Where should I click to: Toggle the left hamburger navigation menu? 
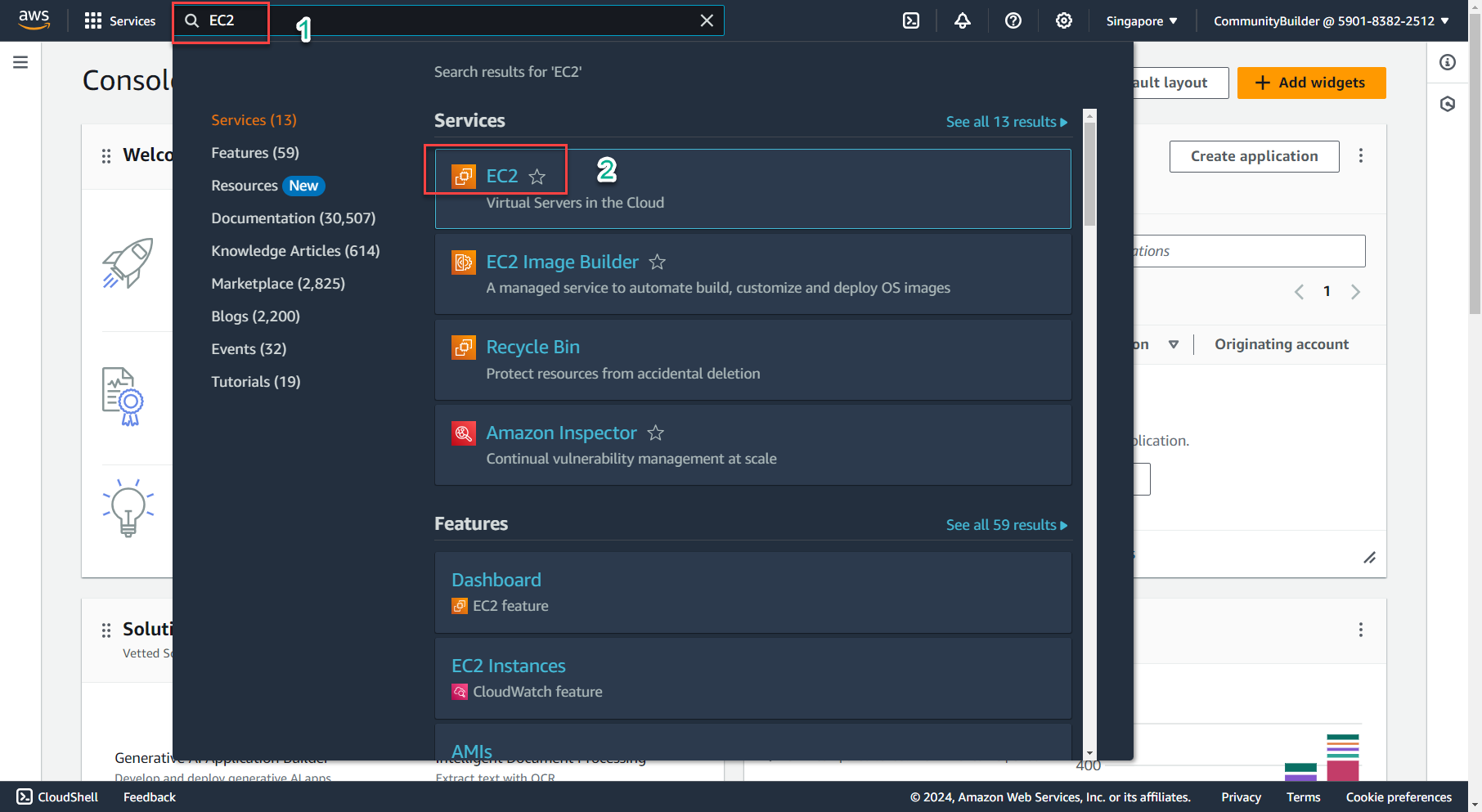(20, 62)
